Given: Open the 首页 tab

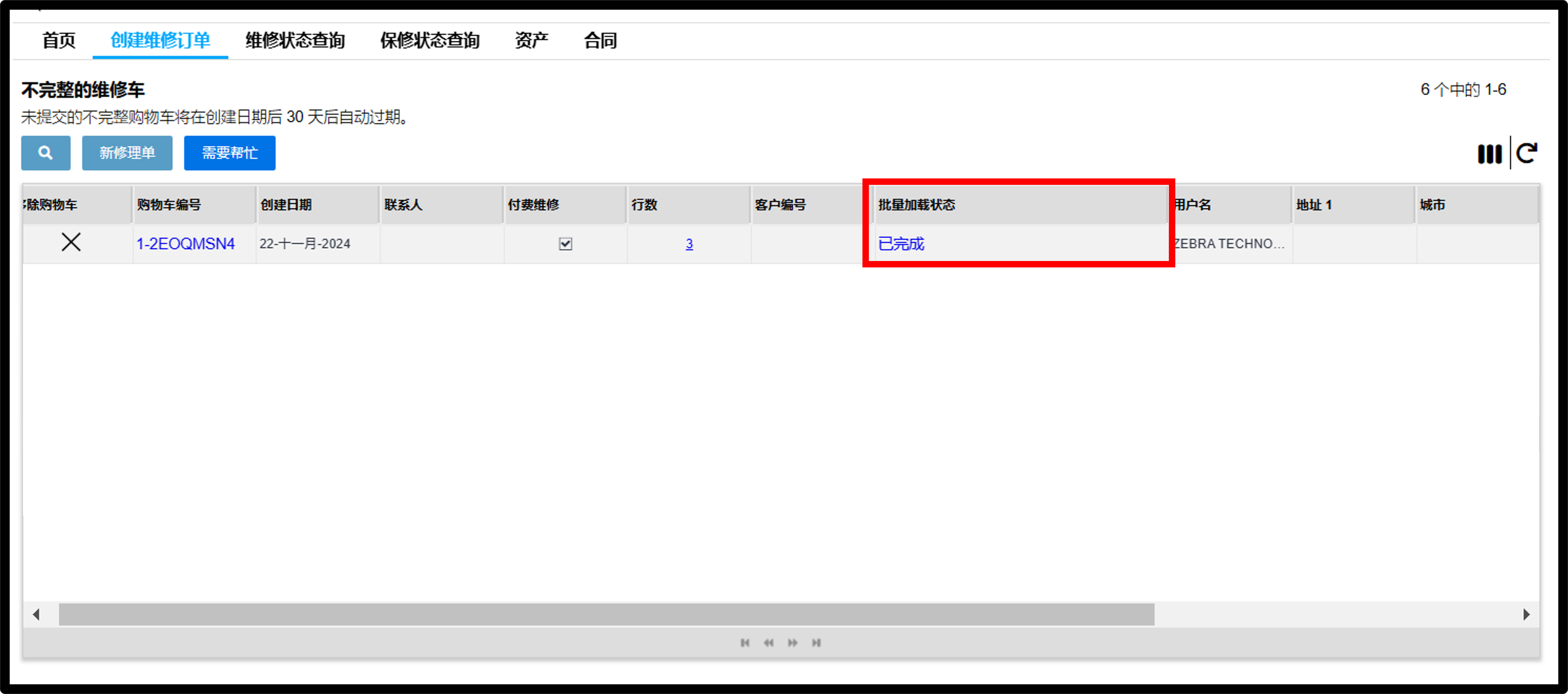Looking at the screenshot, I should tap(59, 41).
